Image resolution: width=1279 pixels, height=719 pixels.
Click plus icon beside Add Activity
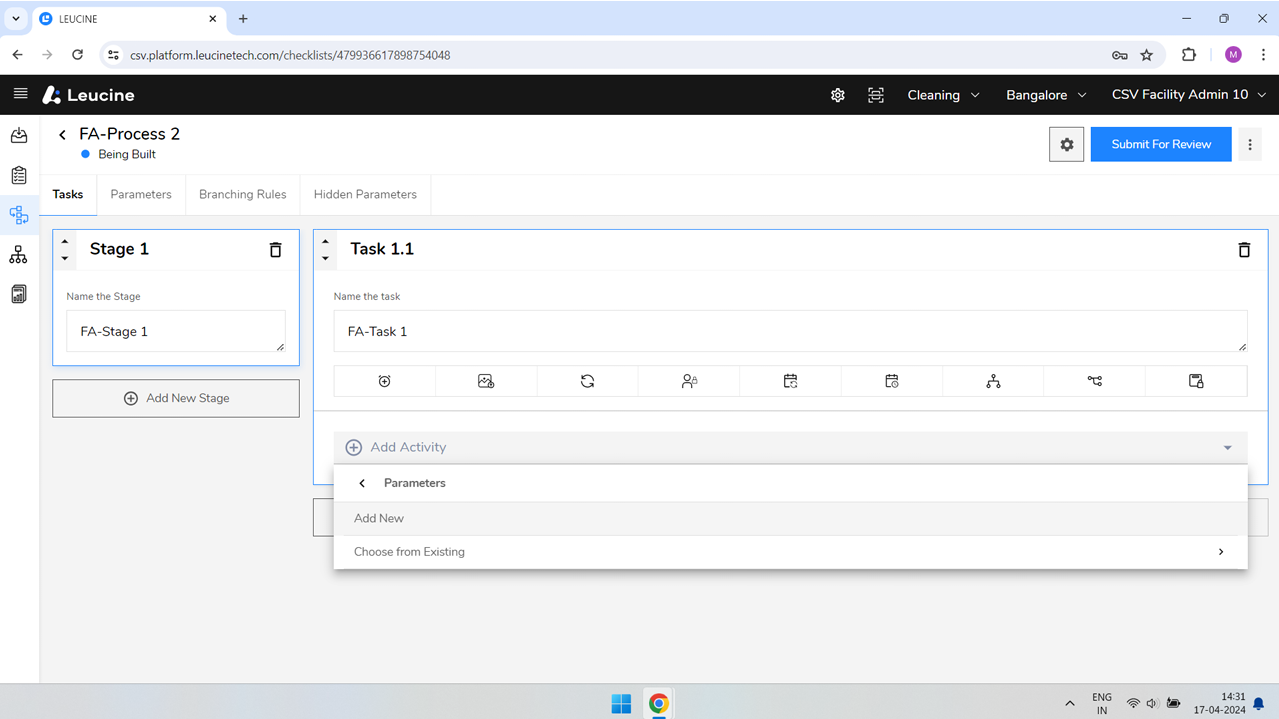click(x=354, y=447)
